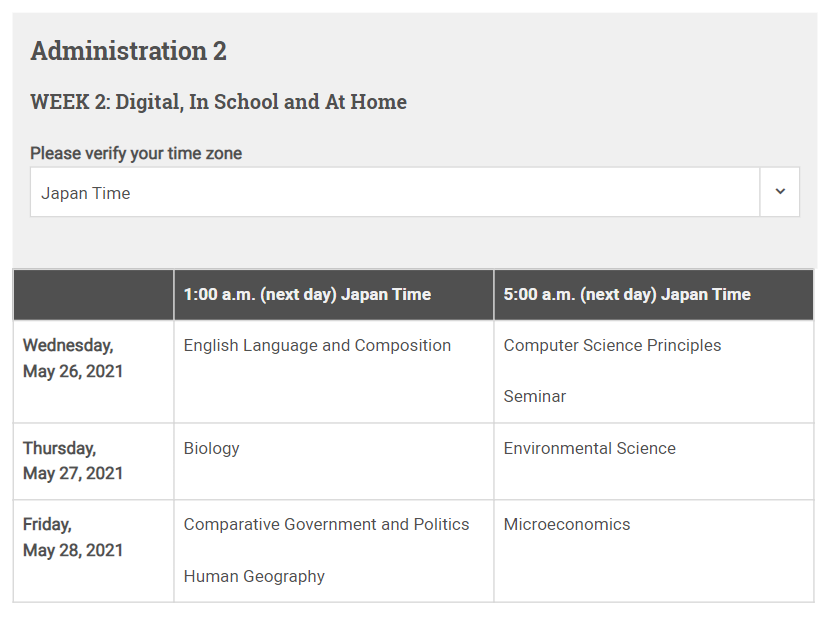Click the Wednesday, May 26, 2021 row header

tap(73, 358)
